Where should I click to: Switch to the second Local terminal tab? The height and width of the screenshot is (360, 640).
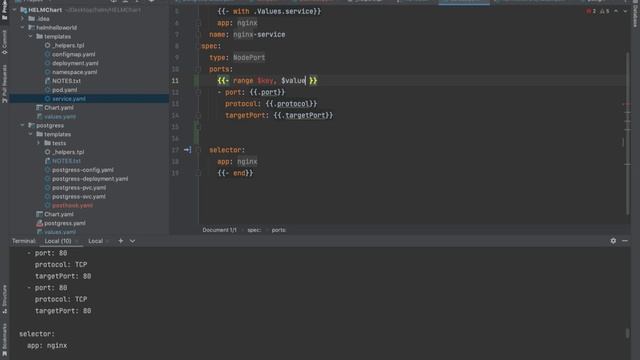click(x=96, y=241)
